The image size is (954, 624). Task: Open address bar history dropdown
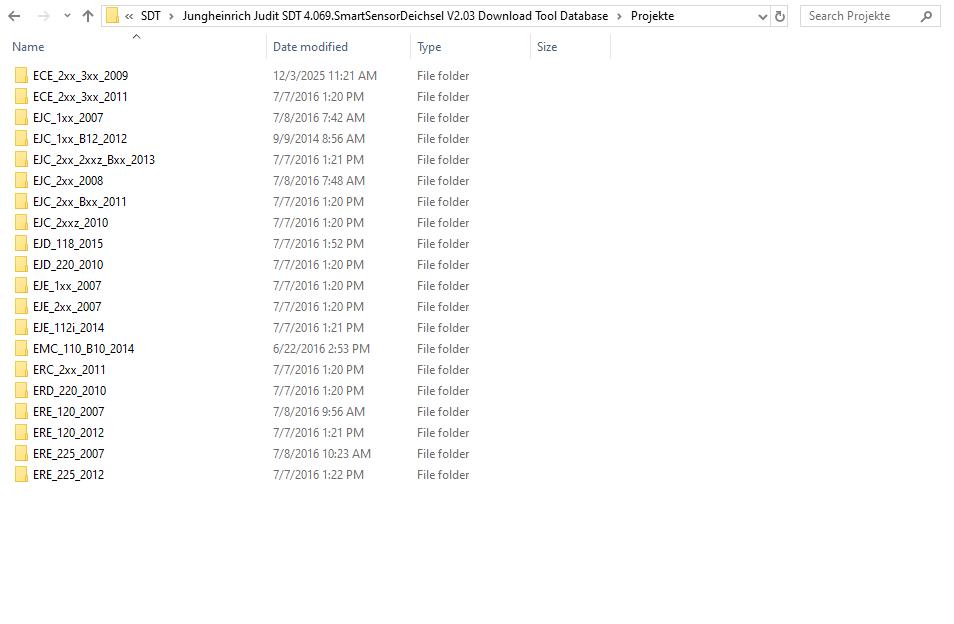[762, 16]
